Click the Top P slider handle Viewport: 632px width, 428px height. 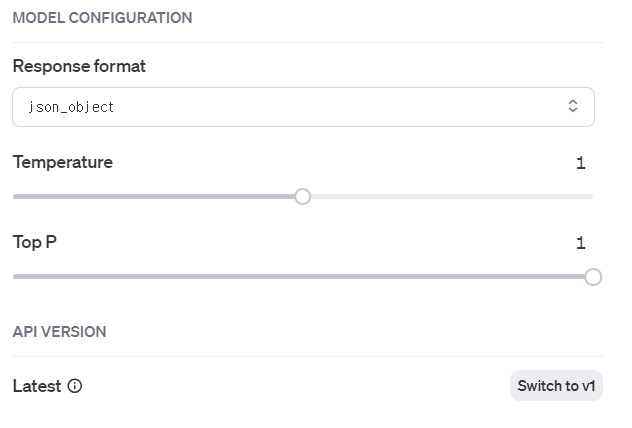click(x=593, y=277)
